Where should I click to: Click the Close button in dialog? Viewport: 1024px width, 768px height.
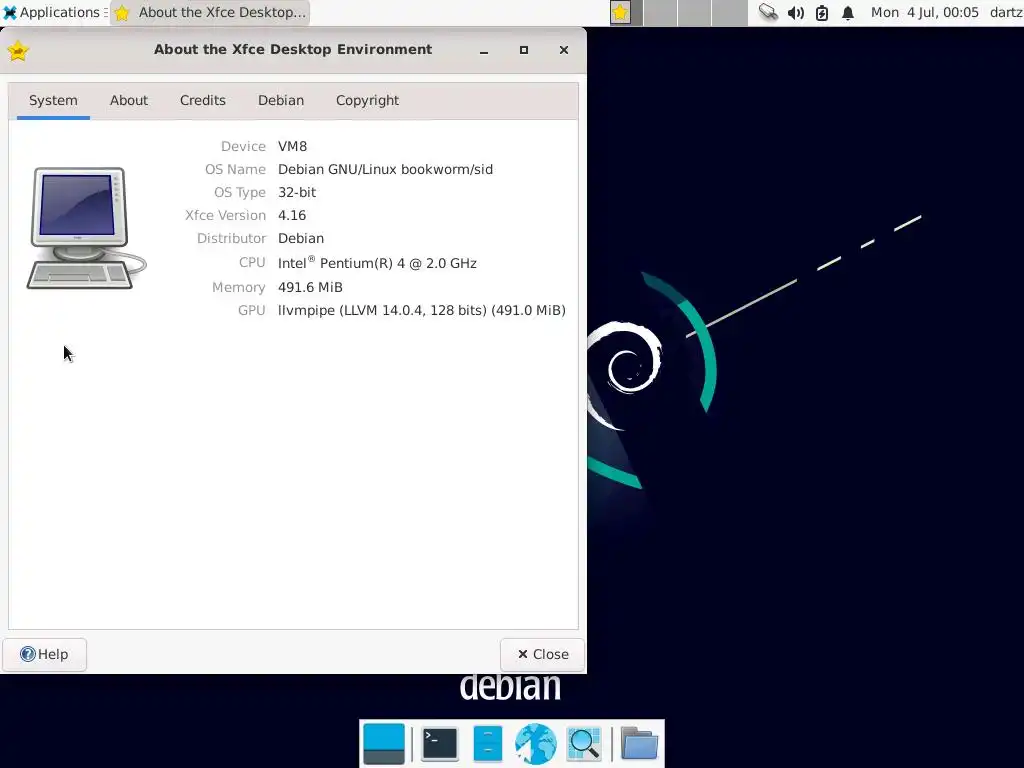tap(542, 654)
